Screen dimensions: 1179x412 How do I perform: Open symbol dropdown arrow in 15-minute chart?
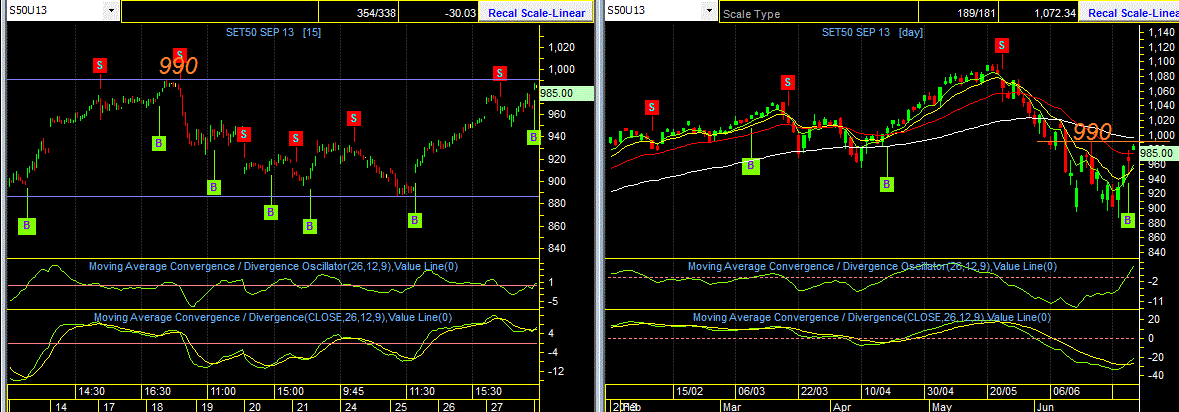click(111, 11)
